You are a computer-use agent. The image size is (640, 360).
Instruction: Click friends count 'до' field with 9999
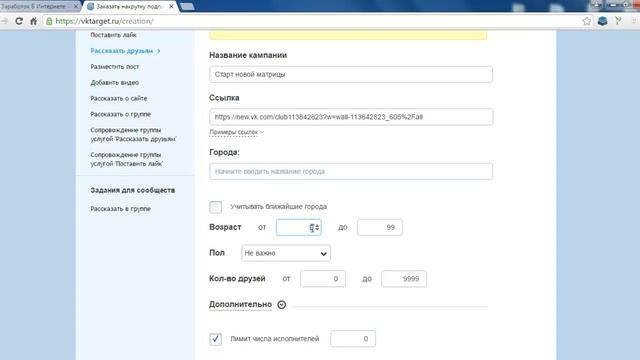coord(404,279)
